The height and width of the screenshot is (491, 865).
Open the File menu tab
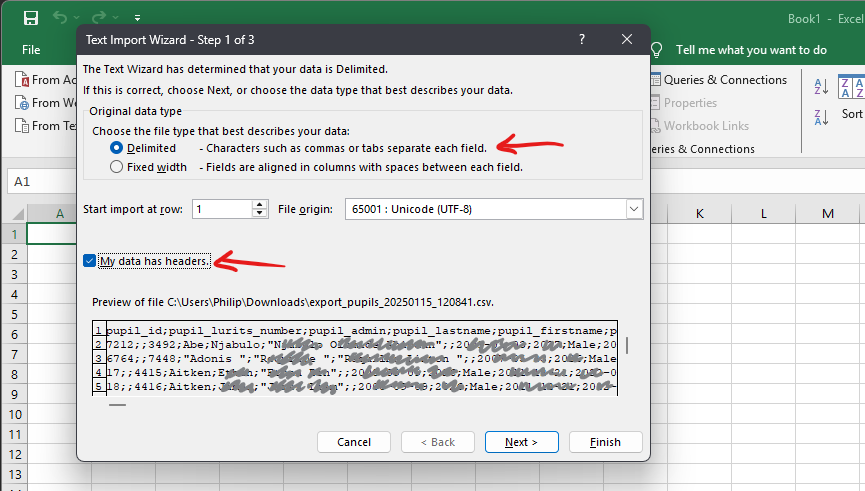pos(31,49)
